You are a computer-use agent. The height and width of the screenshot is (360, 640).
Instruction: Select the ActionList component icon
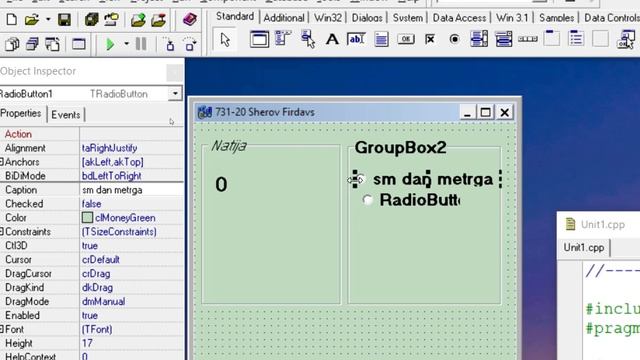click(x=626, y=39)
